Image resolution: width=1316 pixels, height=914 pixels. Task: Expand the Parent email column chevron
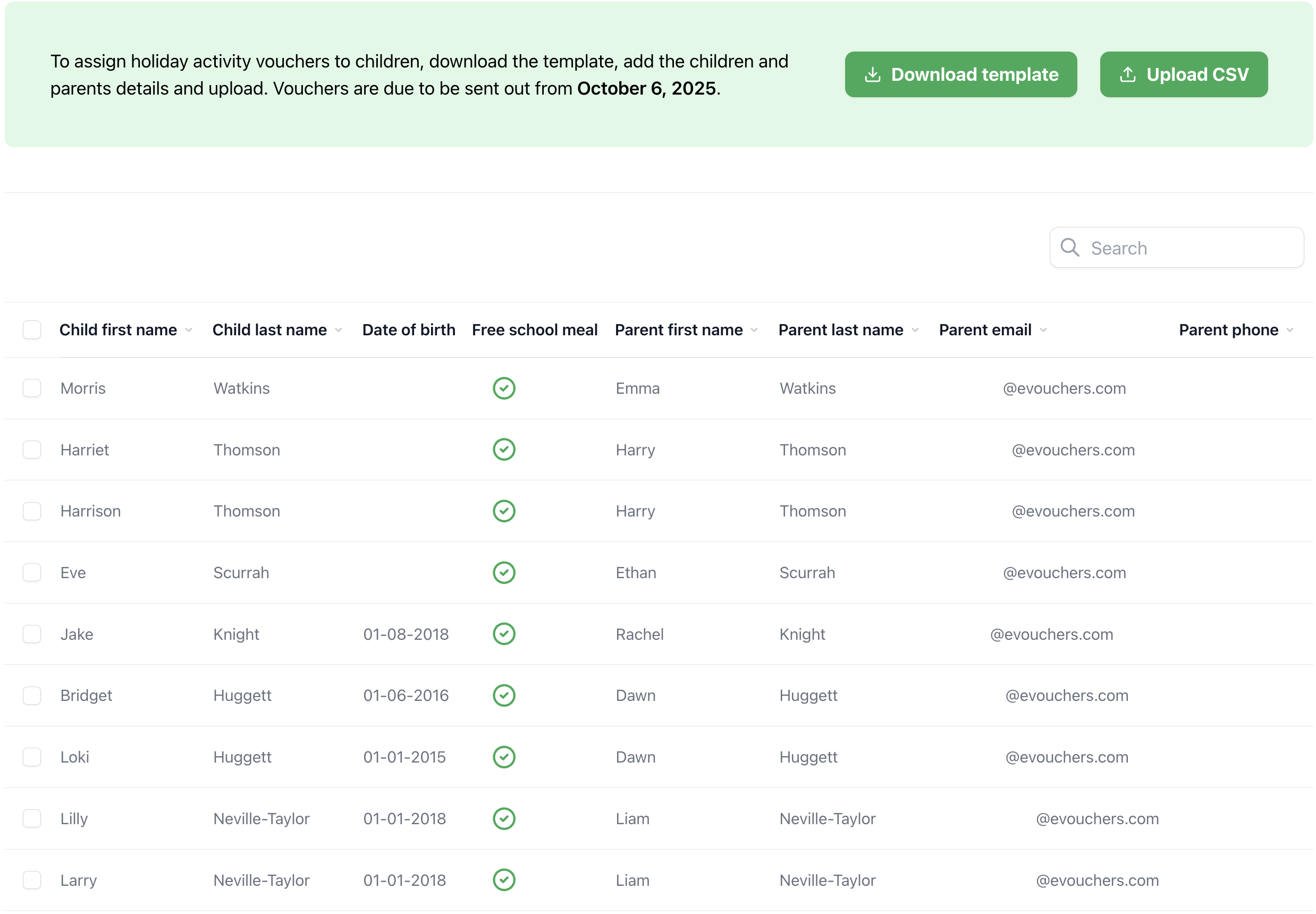(x=1043, y=331)
